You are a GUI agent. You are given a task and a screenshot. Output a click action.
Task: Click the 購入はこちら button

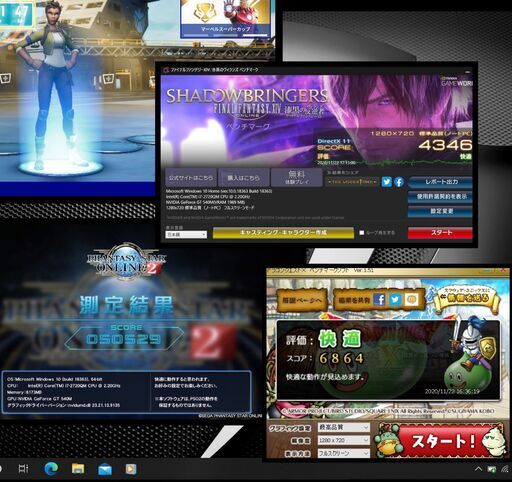pos(243,178)
